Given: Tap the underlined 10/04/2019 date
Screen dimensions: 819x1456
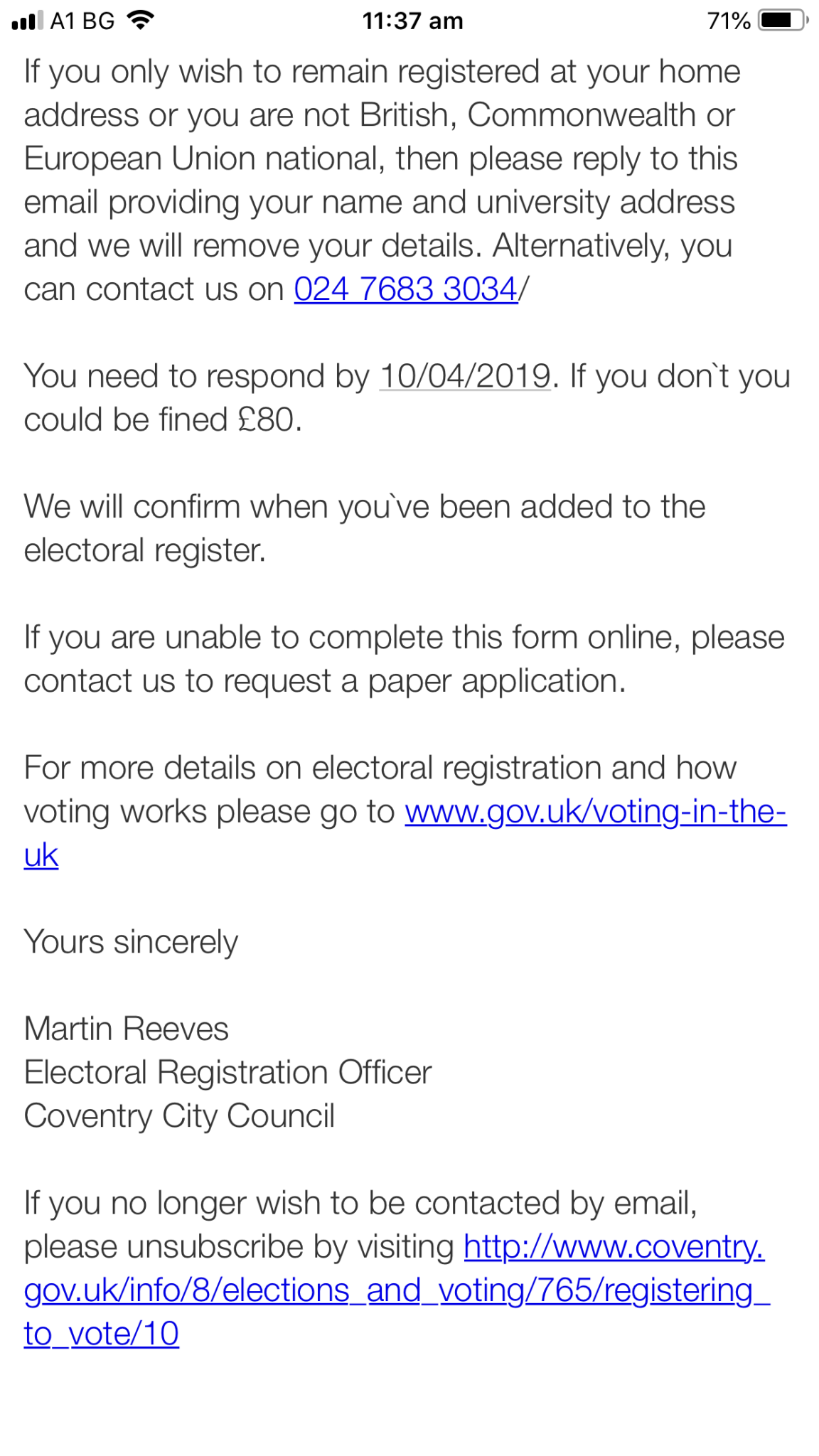Looking at the screenshot, I should pyautogui.click(x=465, y=376).
